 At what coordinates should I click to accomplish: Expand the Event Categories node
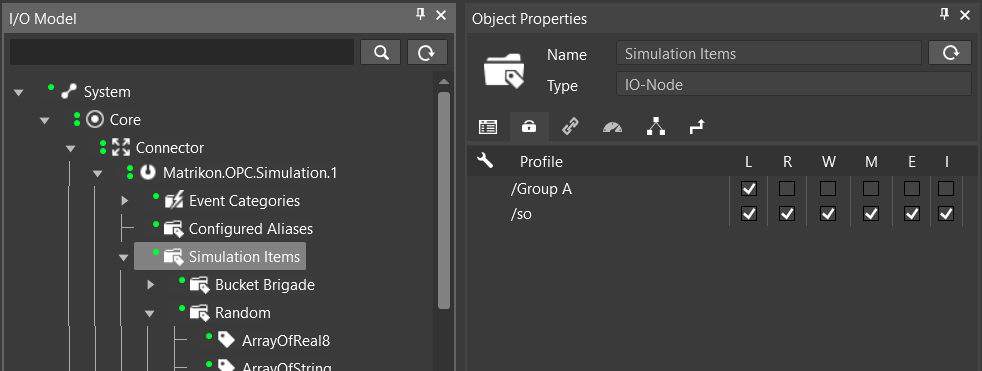click(124, 201)
